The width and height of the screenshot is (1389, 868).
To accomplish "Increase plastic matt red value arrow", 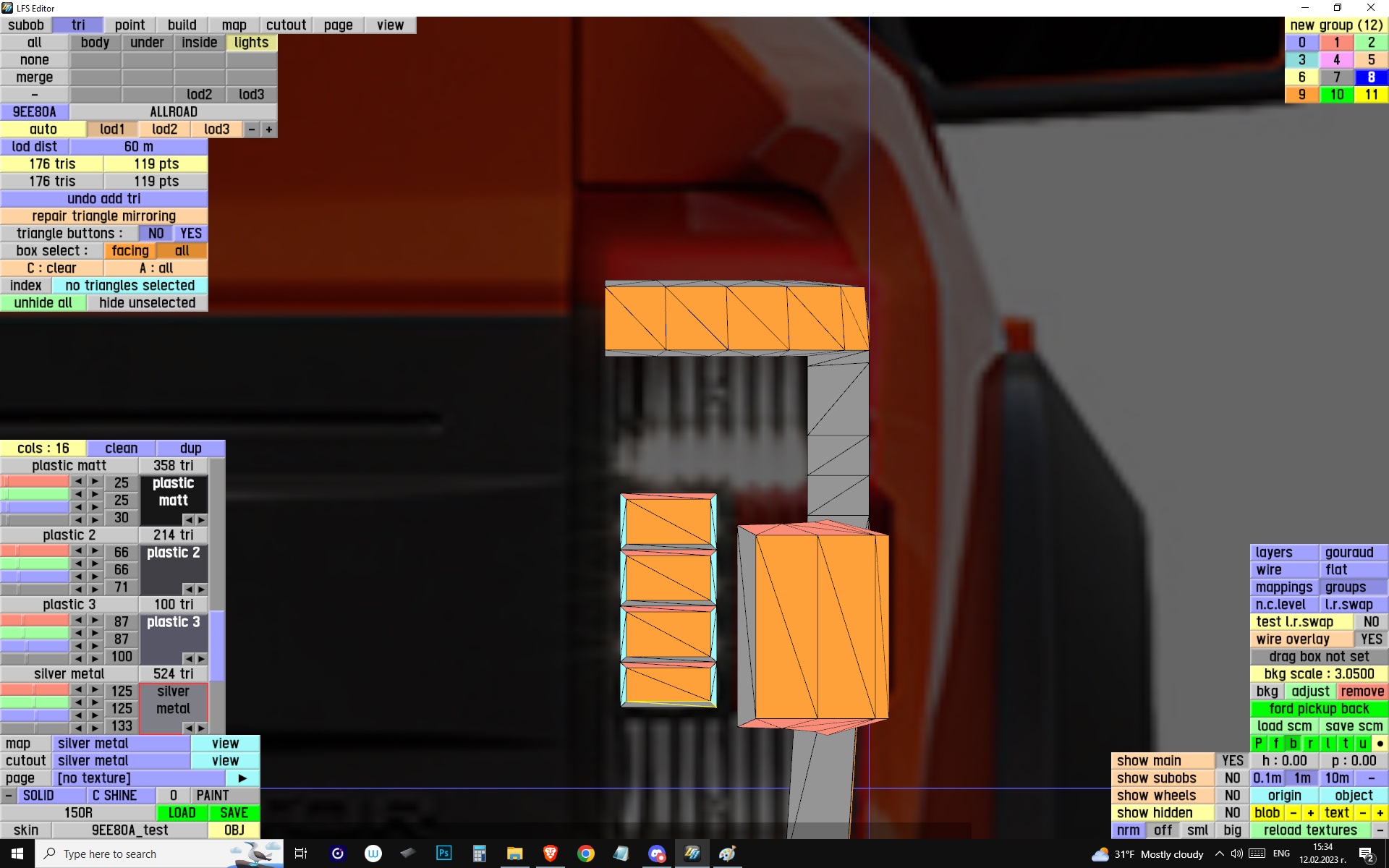I will coord(95,482).
